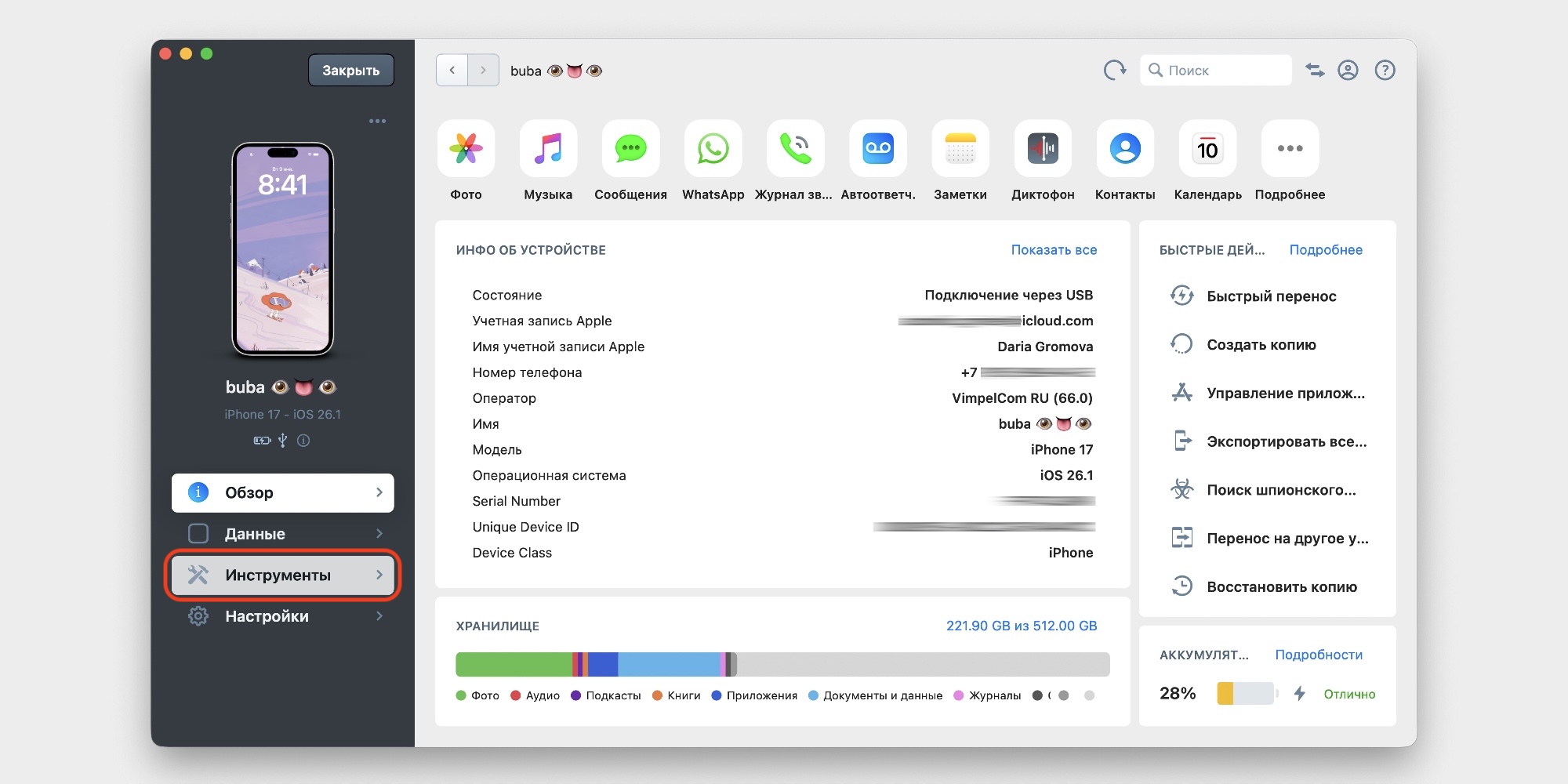1568x784 pixels.
Task: Open the Voicemail (Автоответч.) icon
Action: 878,149
